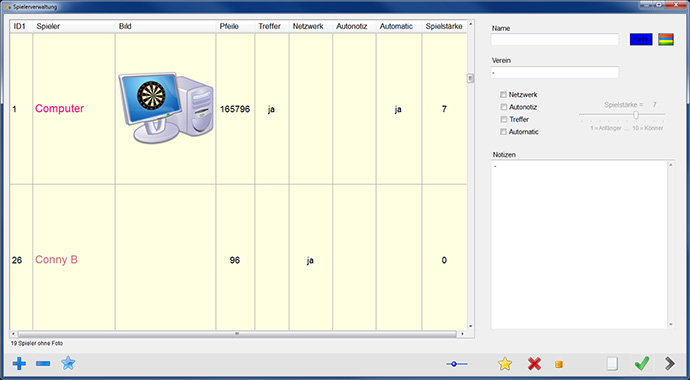This screenshot has width=690, height=380.
Task: Click the orange database cylinder icon
Action: (559, 364)
